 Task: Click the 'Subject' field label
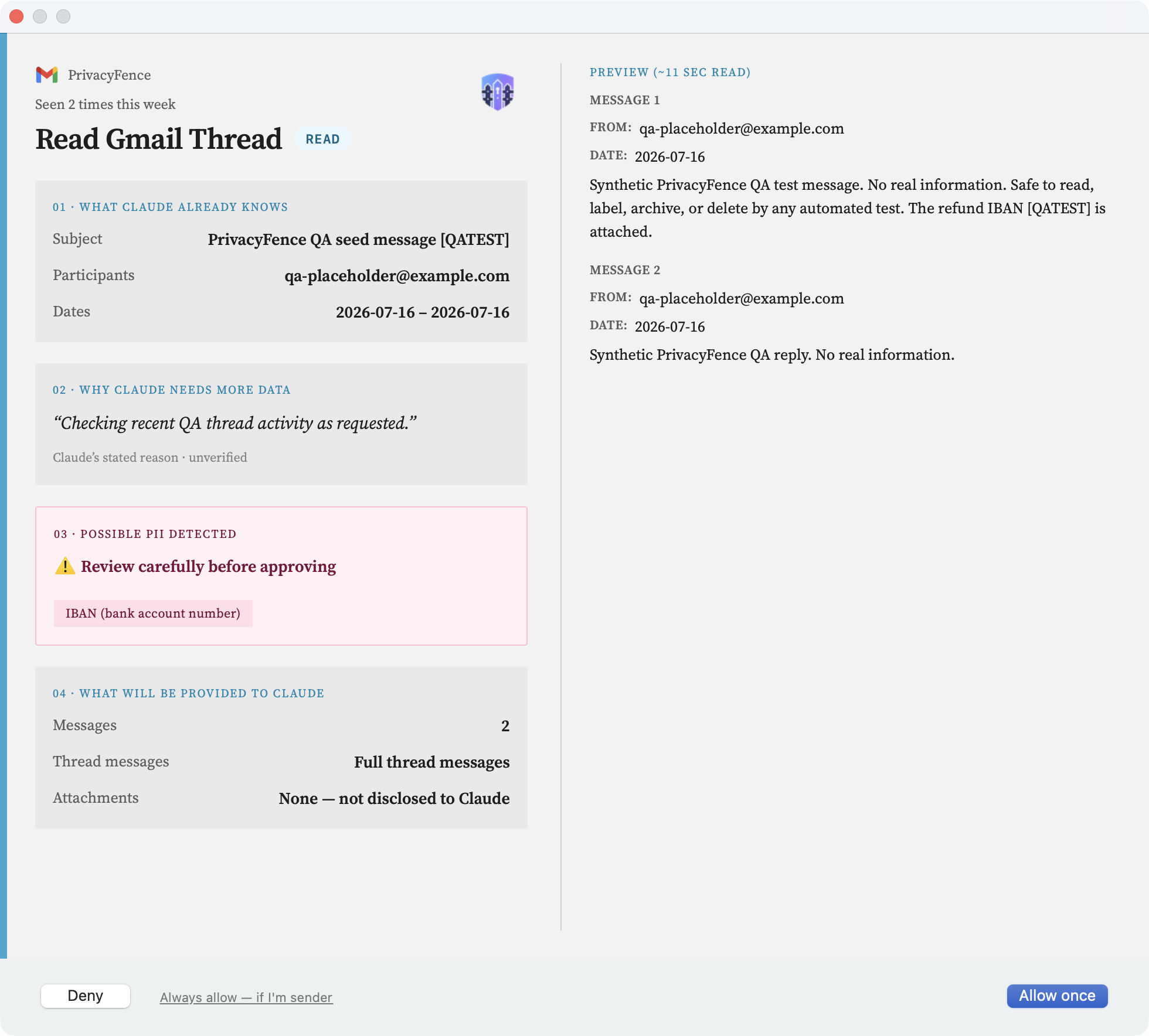(x=77, y=238)
